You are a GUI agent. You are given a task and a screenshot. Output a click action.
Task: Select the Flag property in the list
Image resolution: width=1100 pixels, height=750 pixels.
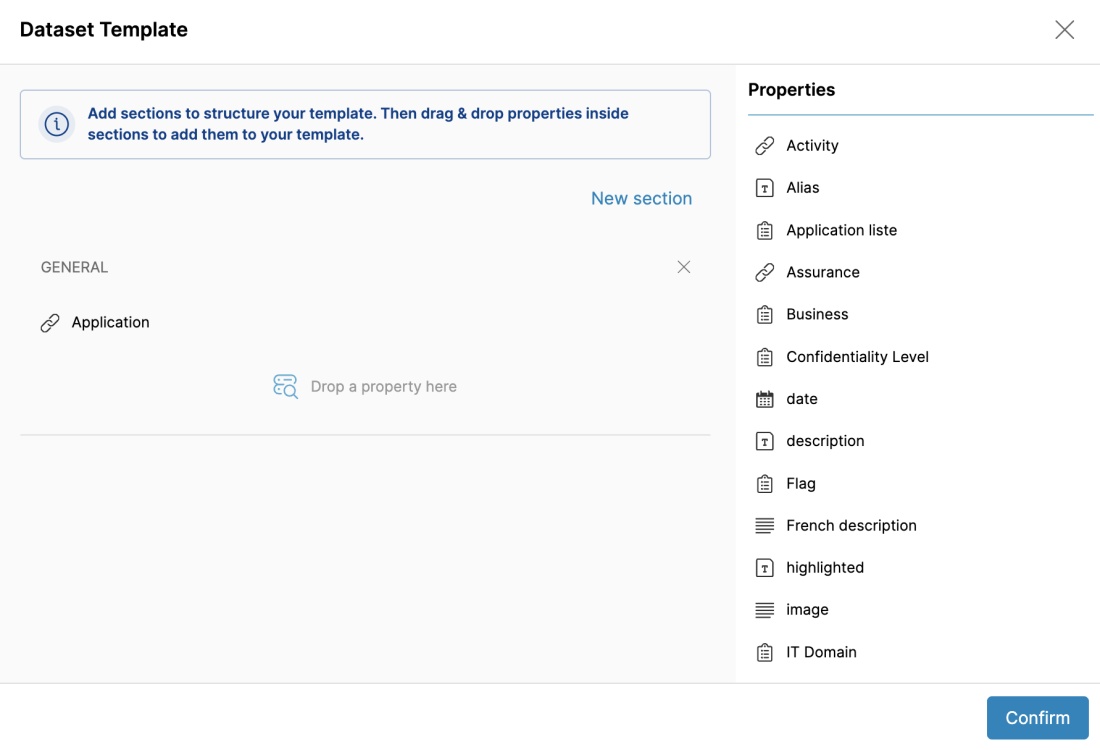(801, 483)
